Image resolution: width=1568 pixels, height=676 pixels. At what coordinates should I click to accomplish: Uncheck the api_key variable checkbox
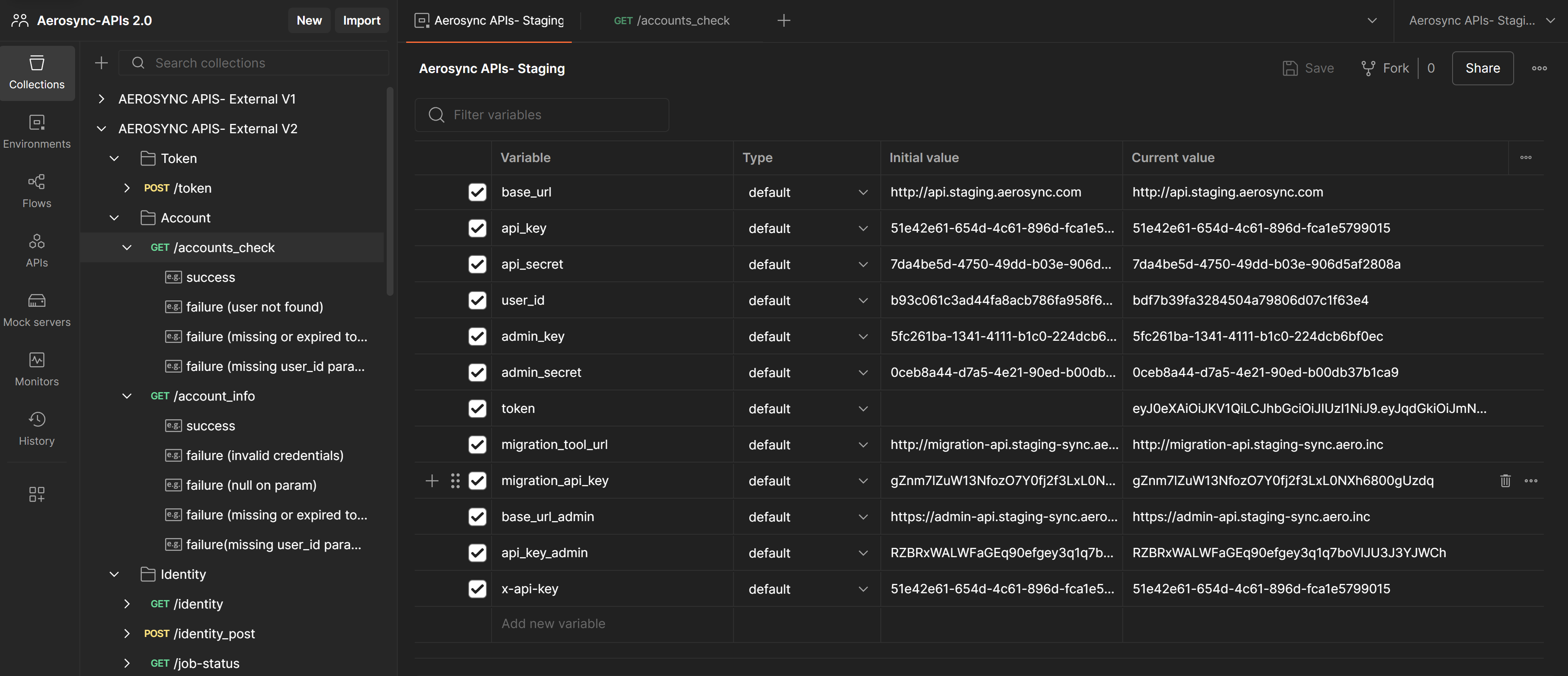coord(477,228)
